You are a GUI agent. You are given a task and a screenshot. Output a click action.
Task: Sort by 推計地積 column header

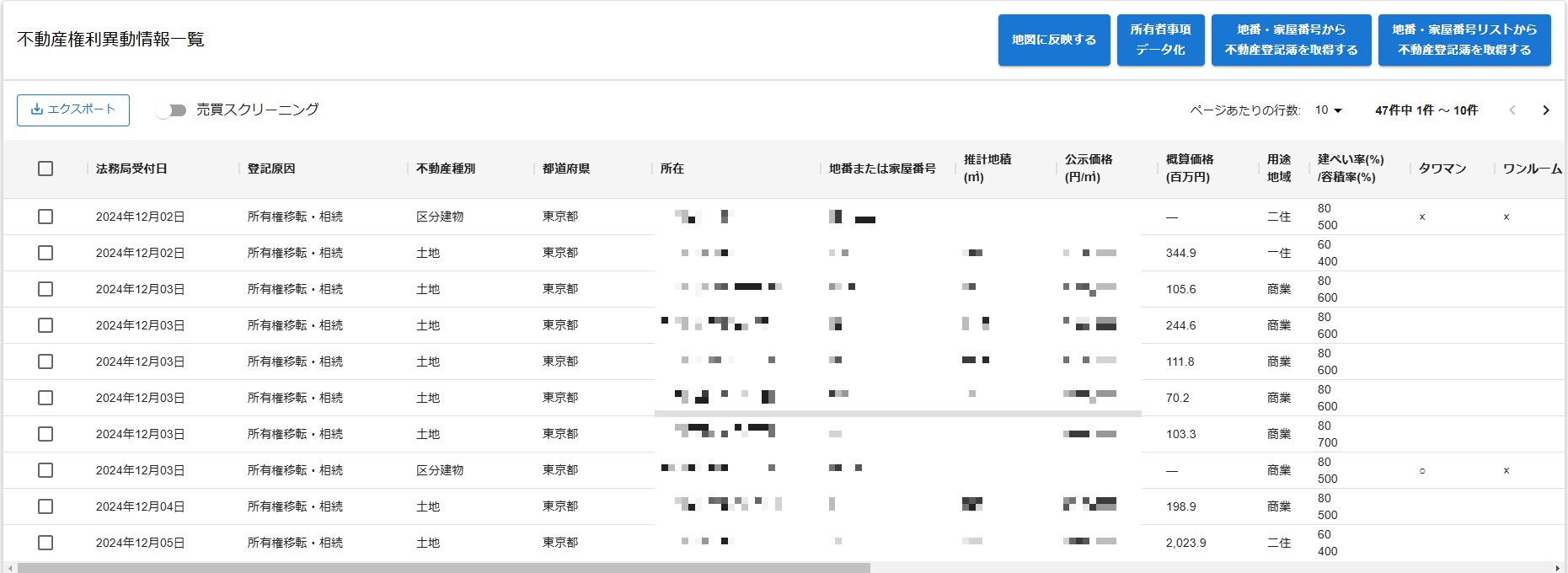coord(987,169)
